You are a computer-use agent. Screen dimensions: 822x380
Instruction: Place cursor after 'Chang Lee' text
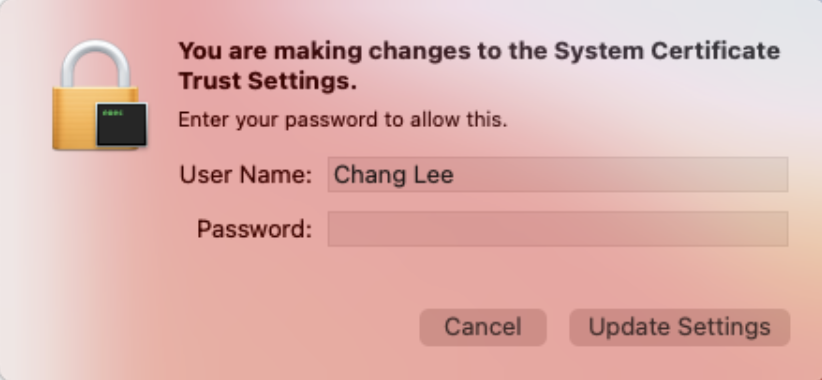[455, 175]
